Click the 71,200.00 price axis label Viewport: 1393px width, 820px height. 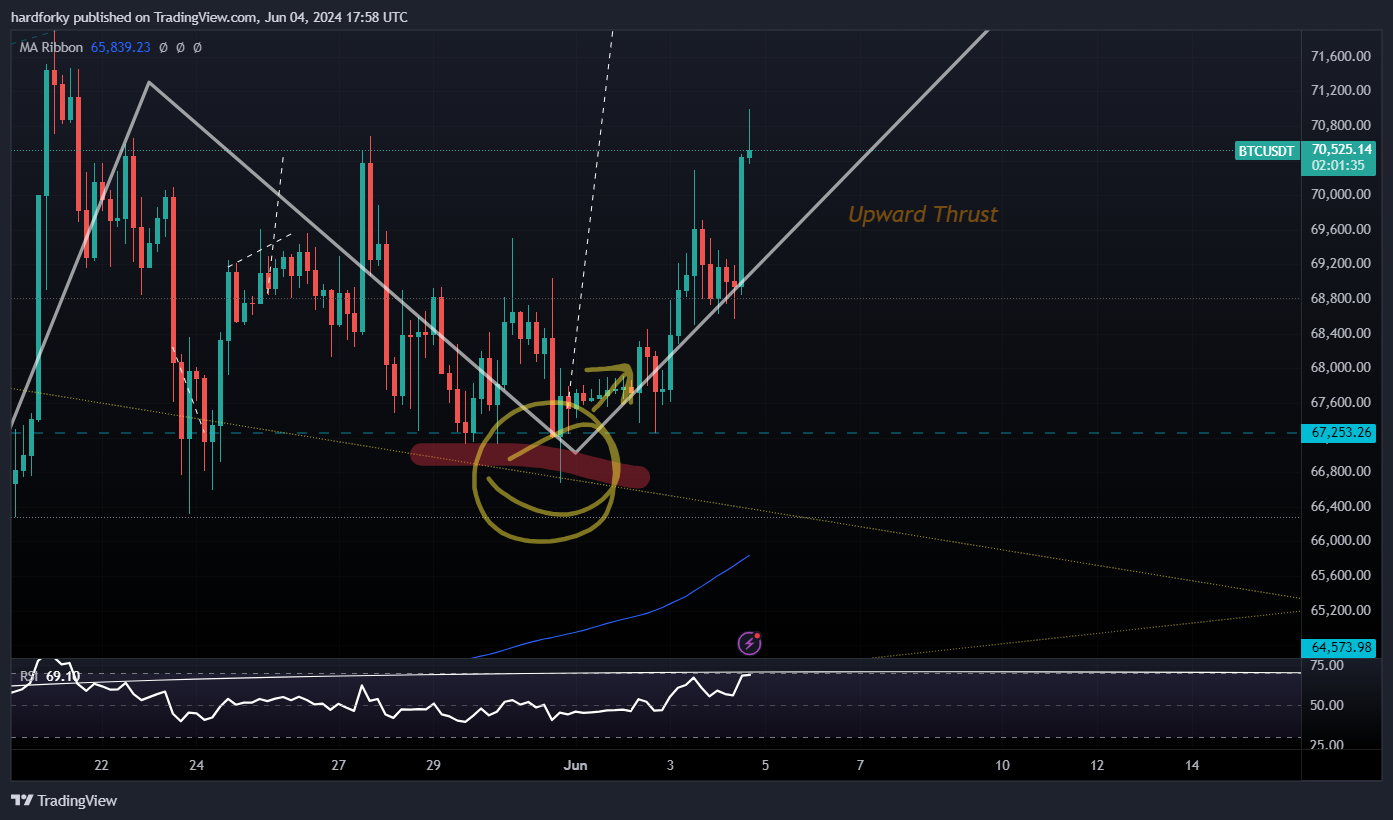click(1340, 91)
